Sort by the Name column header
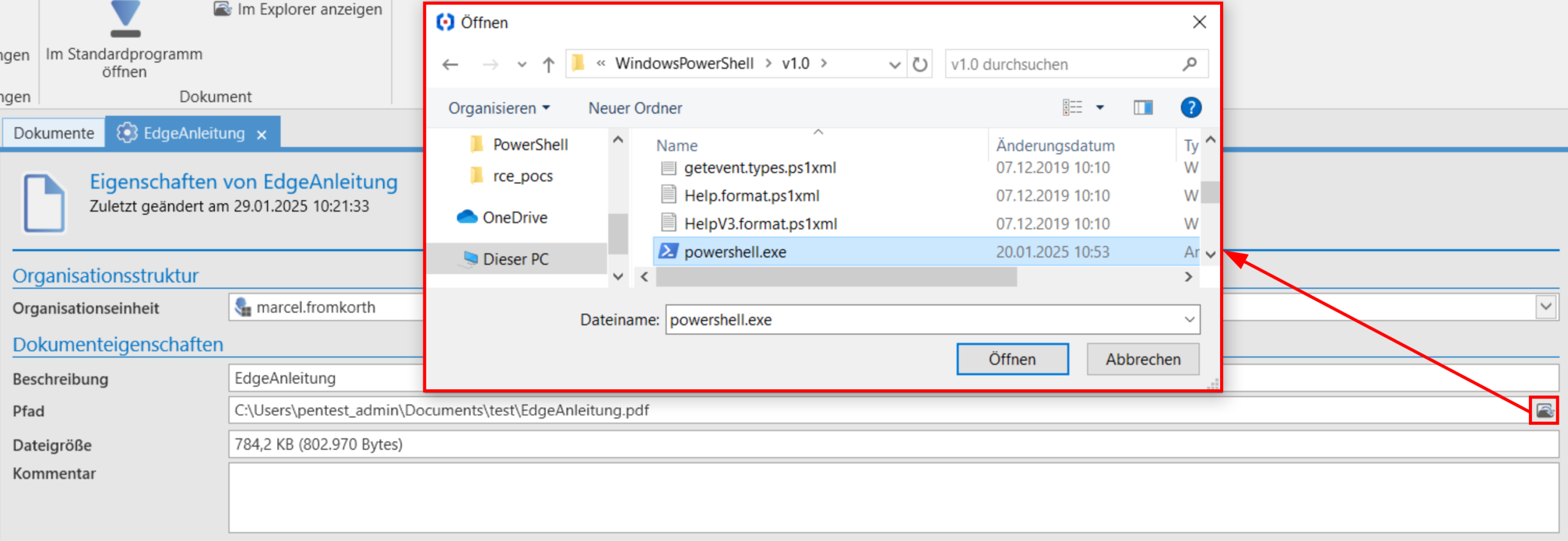 tap(677, 146)
